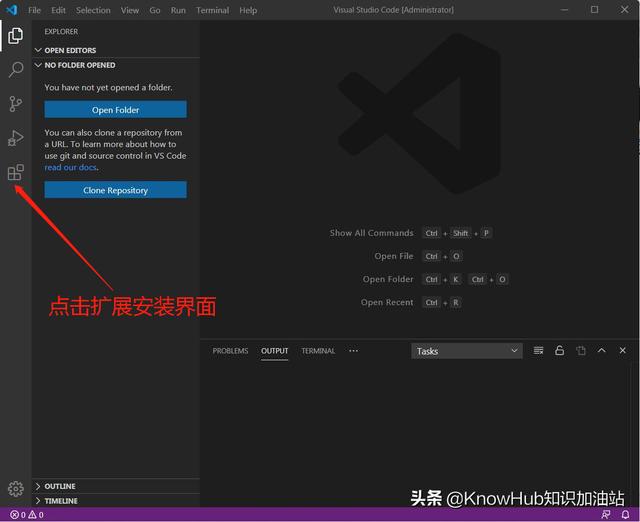Minimize the Visual Studio Code window
The image size is (640, 522).
(x=564, y=10)
